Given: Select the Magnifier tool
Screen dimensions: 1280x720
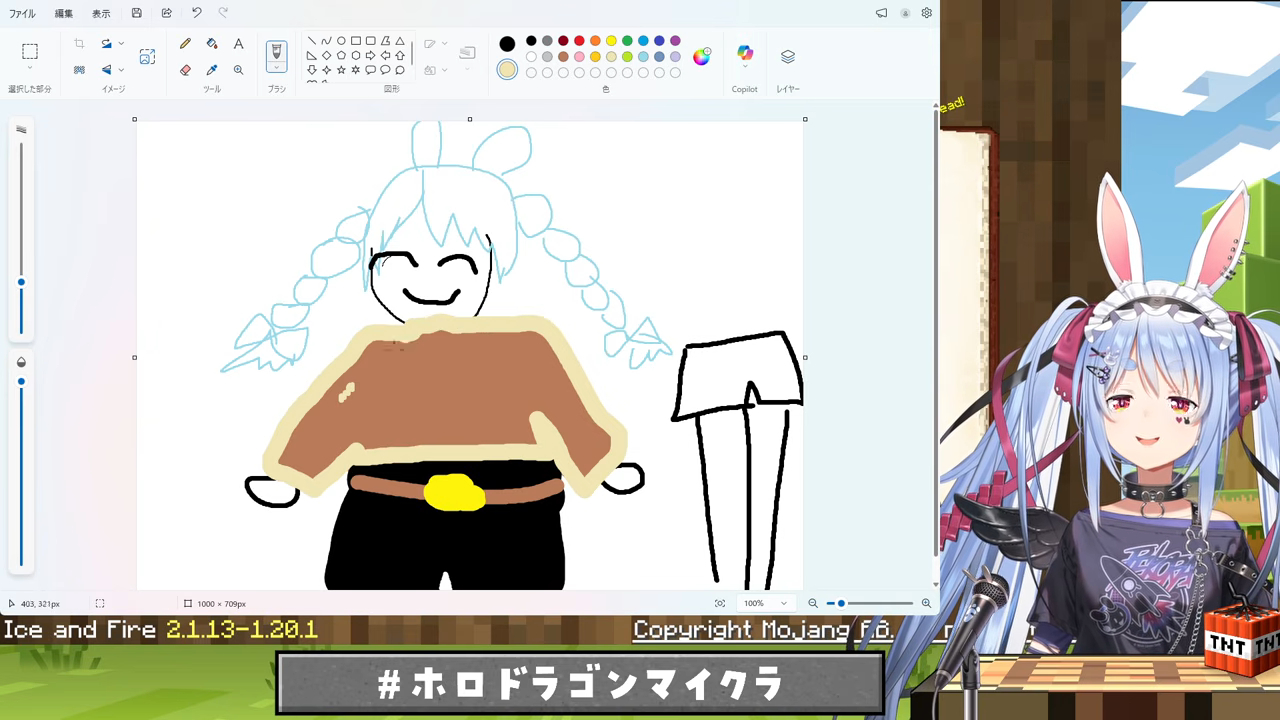Looking at the screenshot, I should click(x=238, y=70).
